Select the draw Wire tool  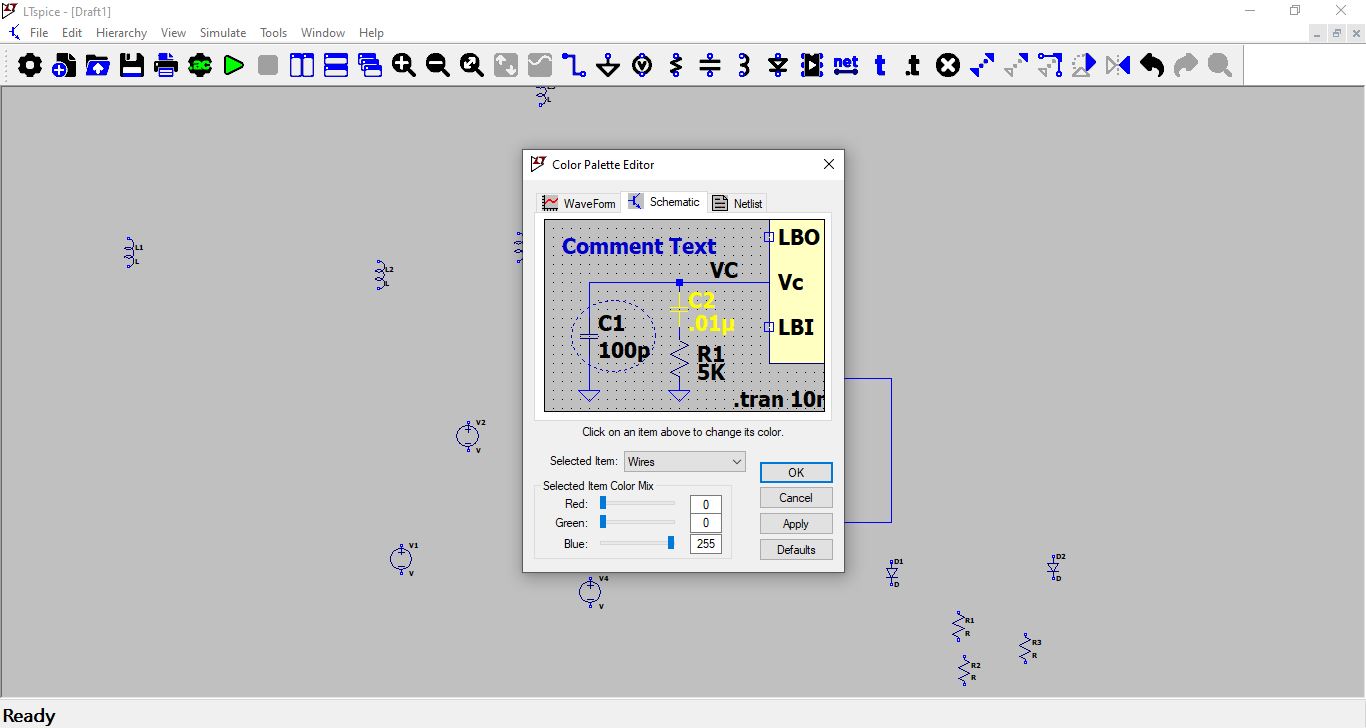(x=574, y=66)
